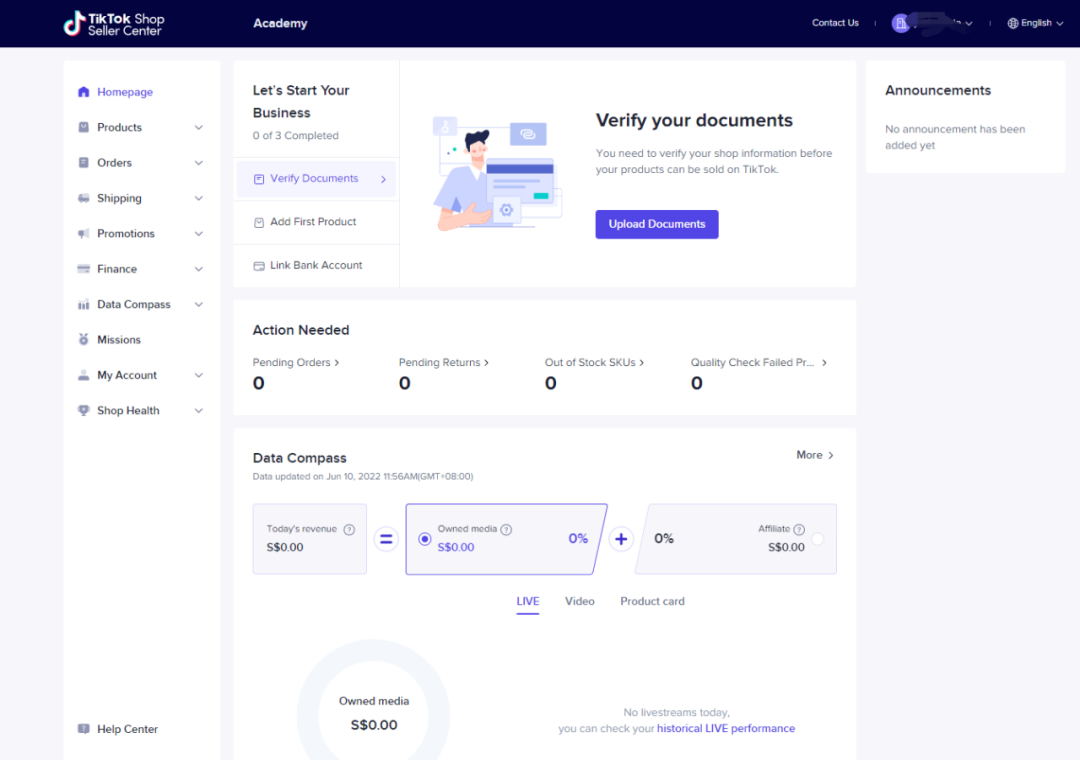Select the Add First Product step

pyautogui.click(x=316, y=223)
